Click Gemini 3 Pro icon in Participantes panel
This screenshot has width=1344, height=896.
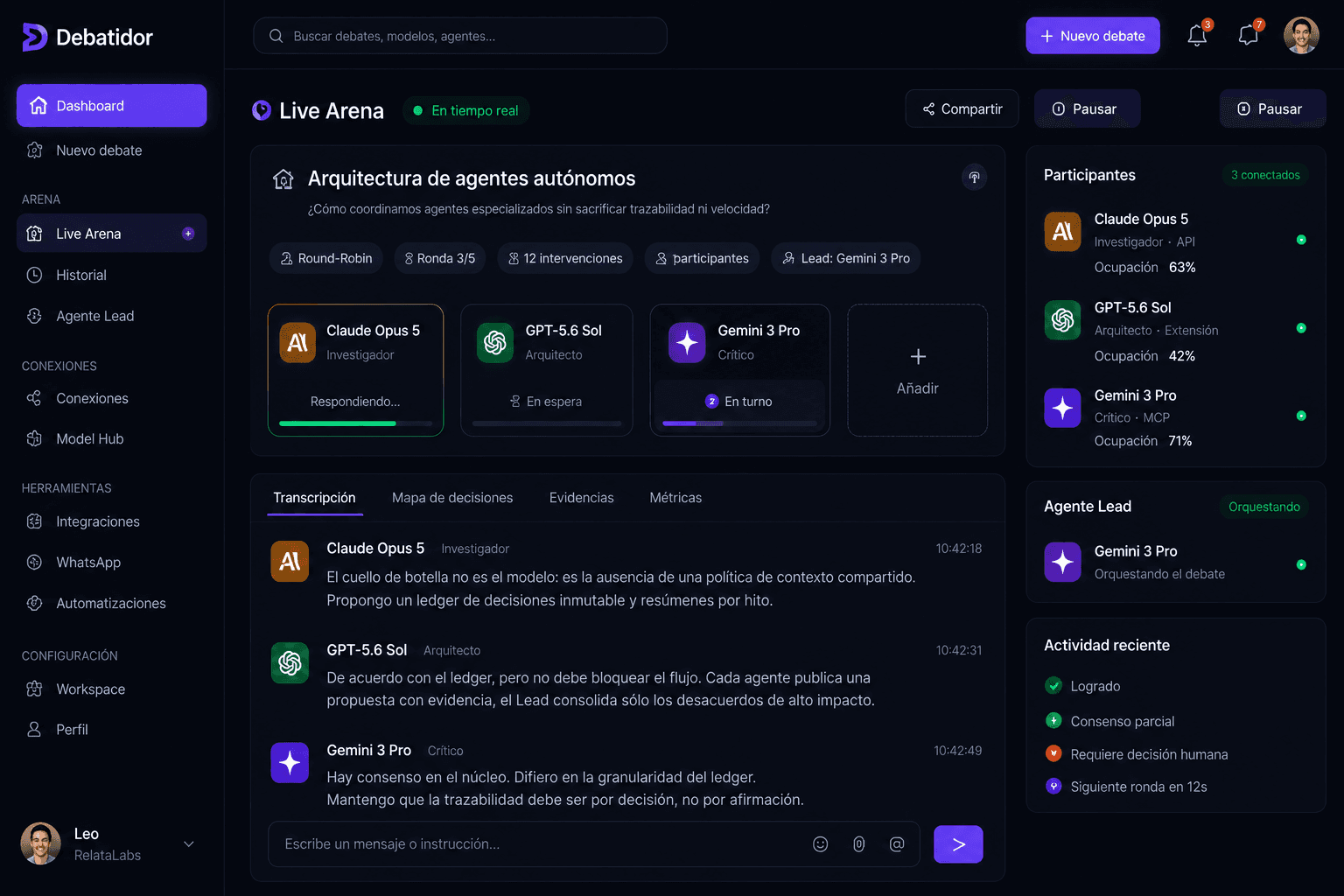tap(1062, 408)
